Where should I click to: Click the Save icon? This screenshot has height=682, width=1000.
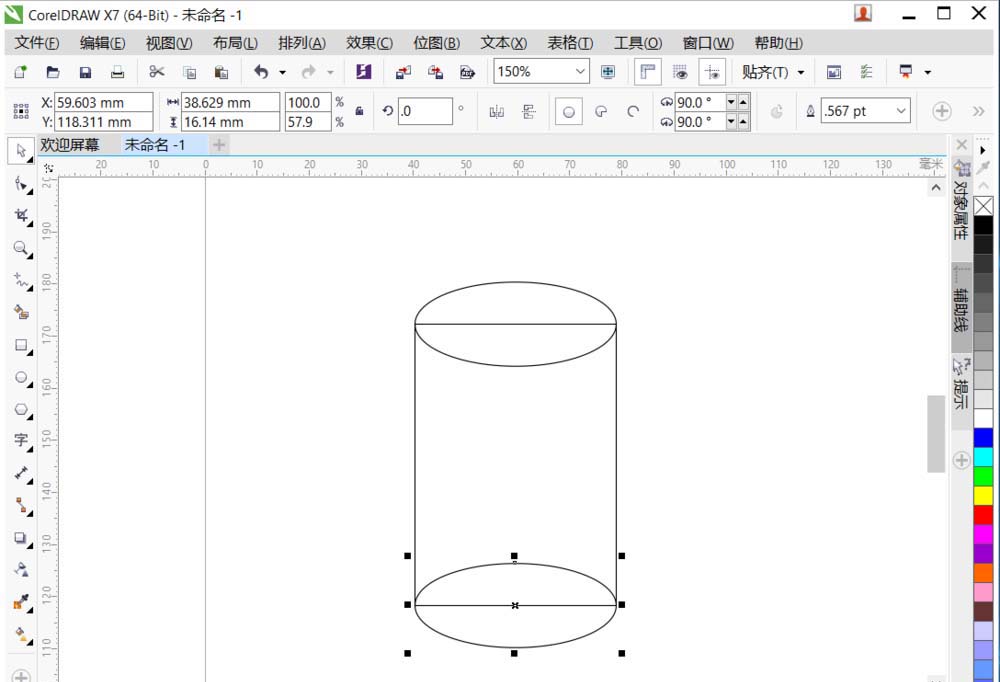tap(85, 71)
